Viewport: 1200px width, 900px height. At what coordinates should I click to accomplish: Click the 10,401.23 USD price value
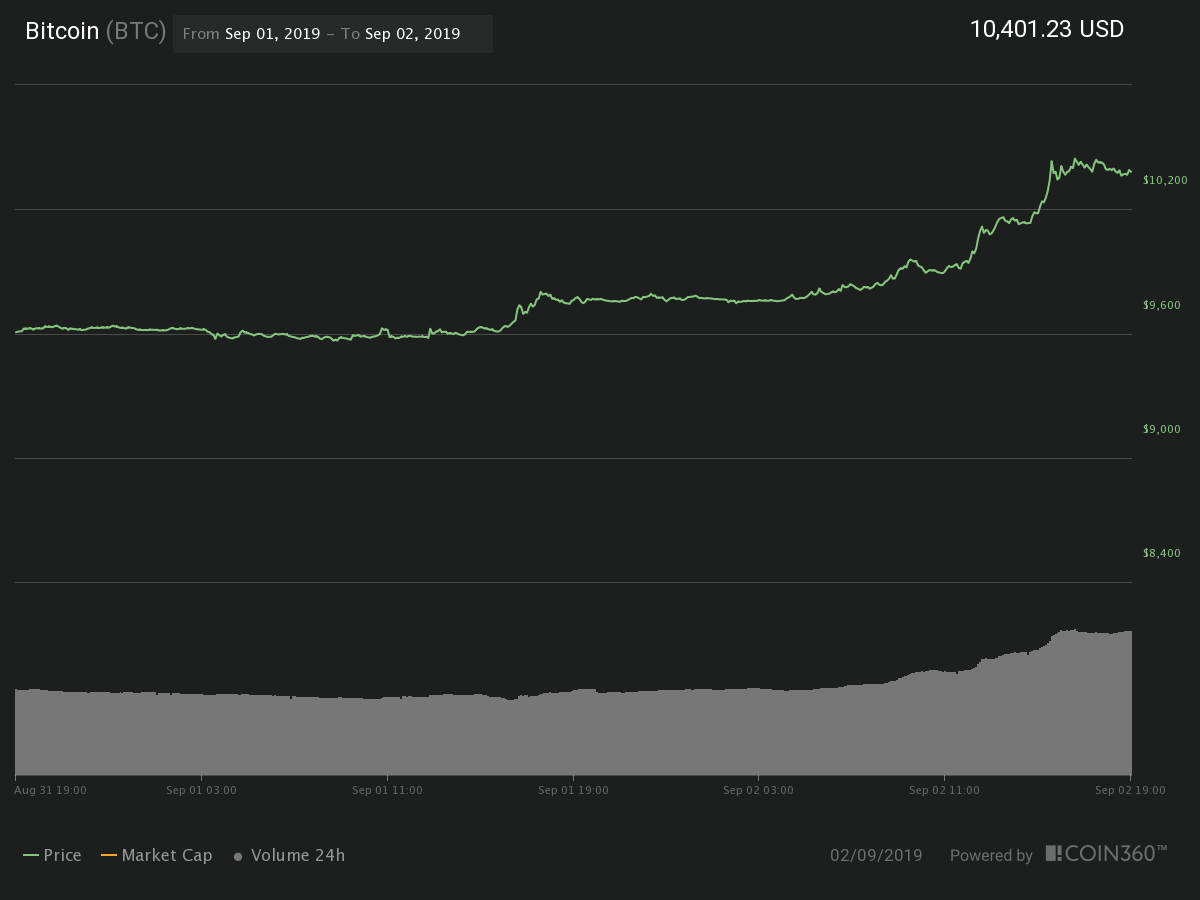pos(1047,29)
